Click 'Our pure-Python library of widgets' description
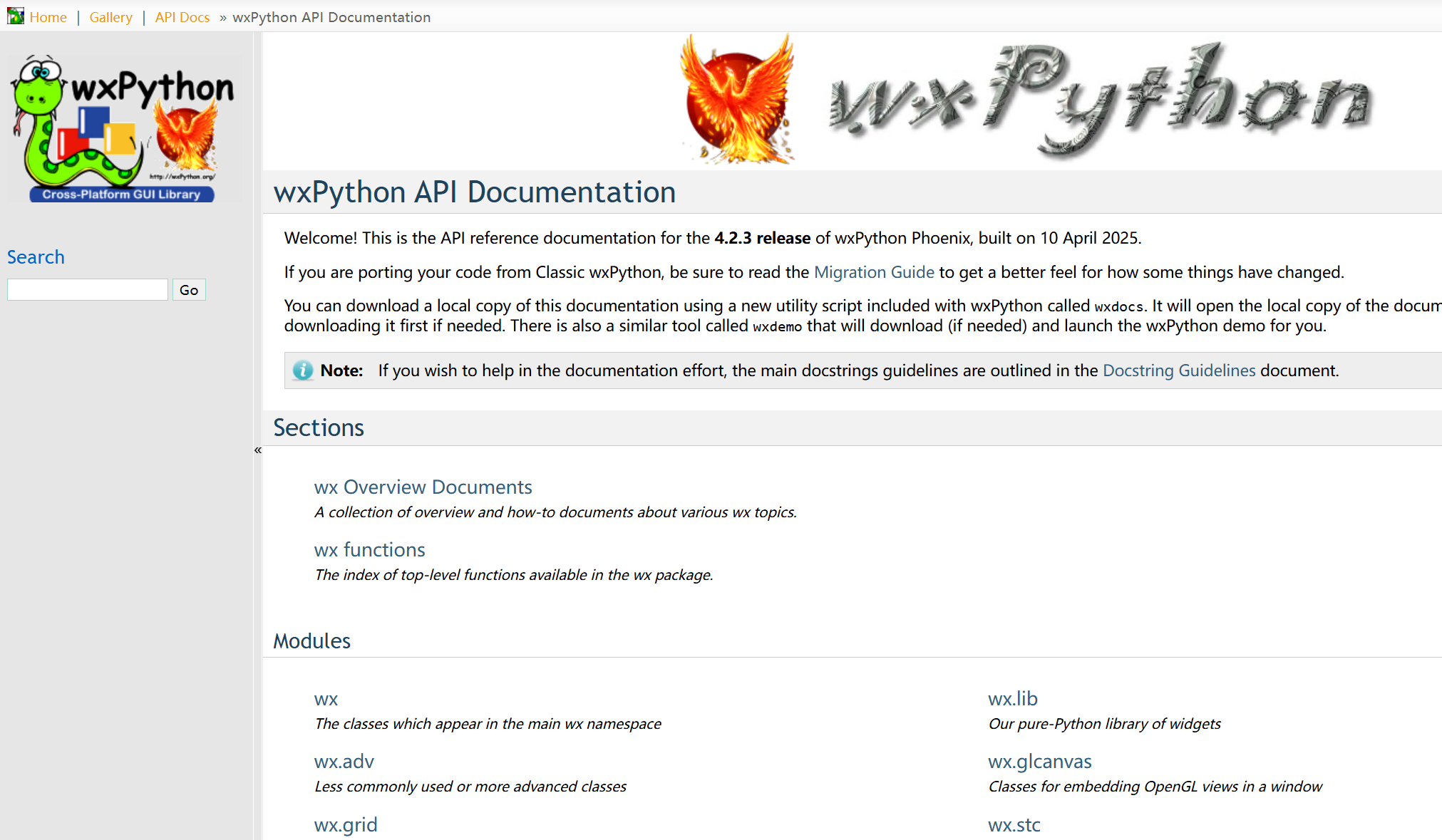The height and width of the screenshot is (840, 1442). pyautogui.click(x=1104, y=724)
